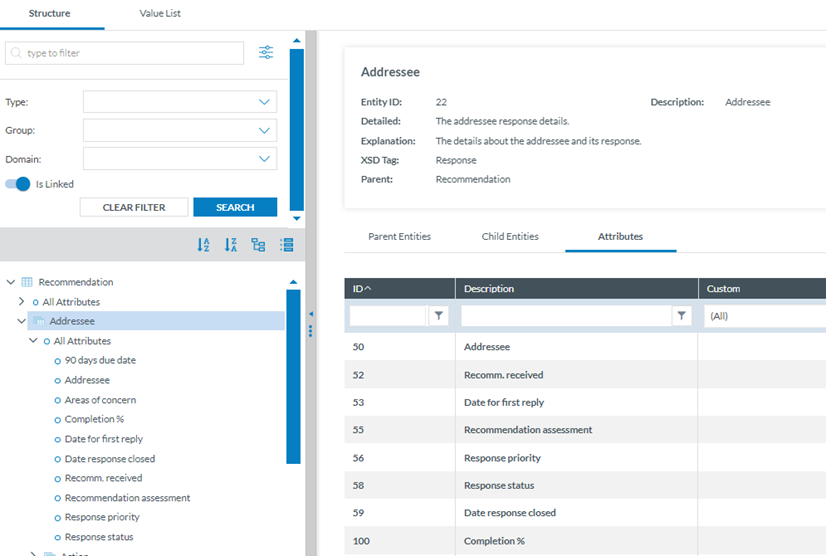This screenshot has height=556, width=826.
Task: Click the Description column filter icon
Action: click(x=682, y=316)
